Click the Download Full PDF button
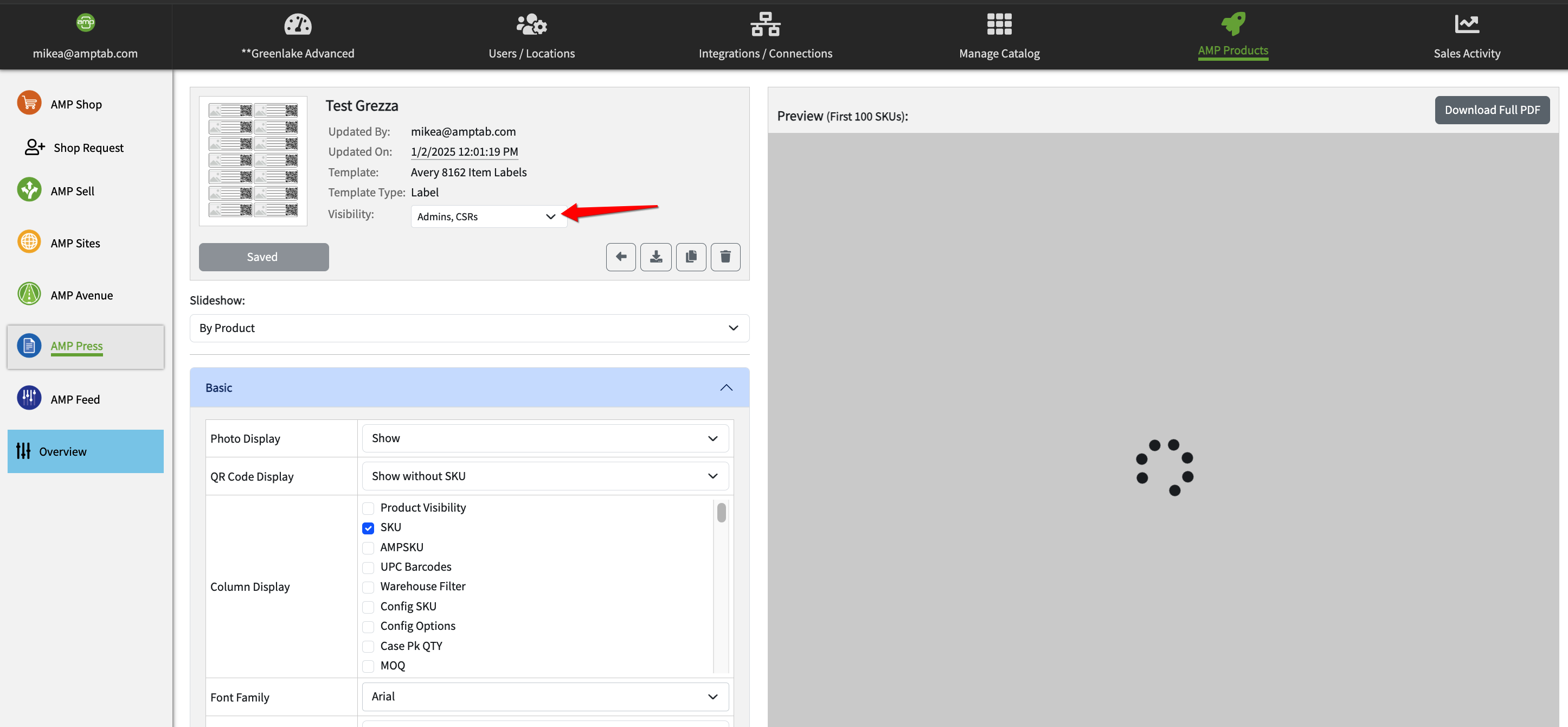Screen dimensions: 1568x727 1492,110
